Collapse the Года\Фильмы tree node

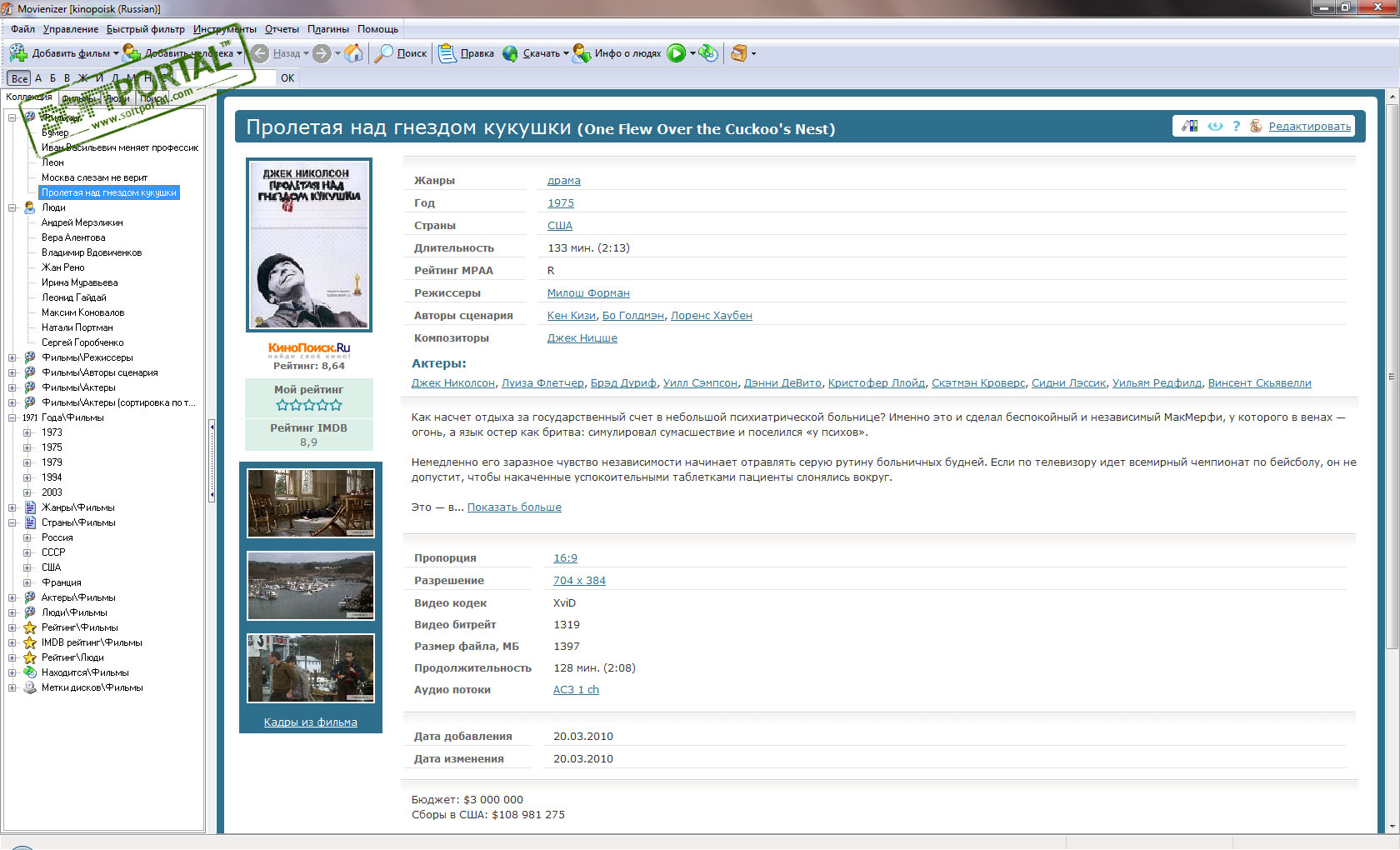click(12, 417)
